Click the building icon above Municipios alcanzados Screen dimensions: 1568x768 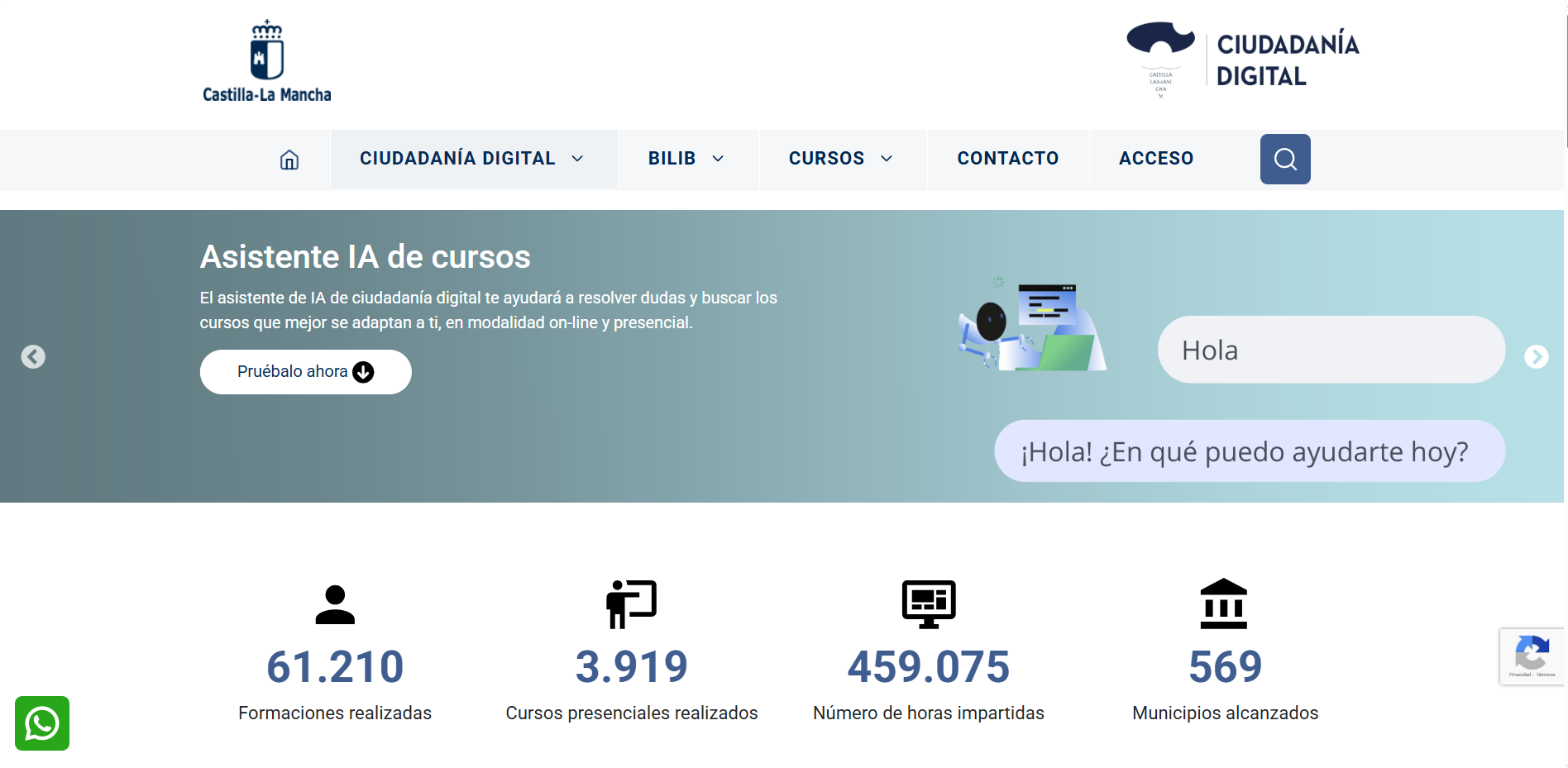point(1224,603)
